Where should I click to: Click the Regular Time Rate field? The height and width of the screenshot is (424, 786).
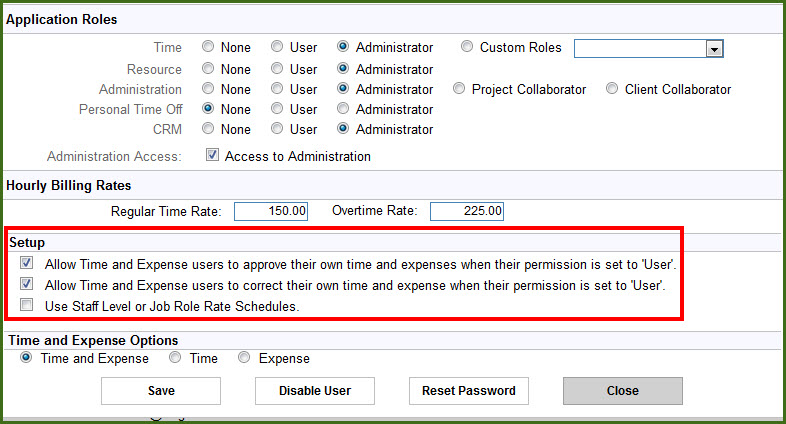tap(271, 211)
